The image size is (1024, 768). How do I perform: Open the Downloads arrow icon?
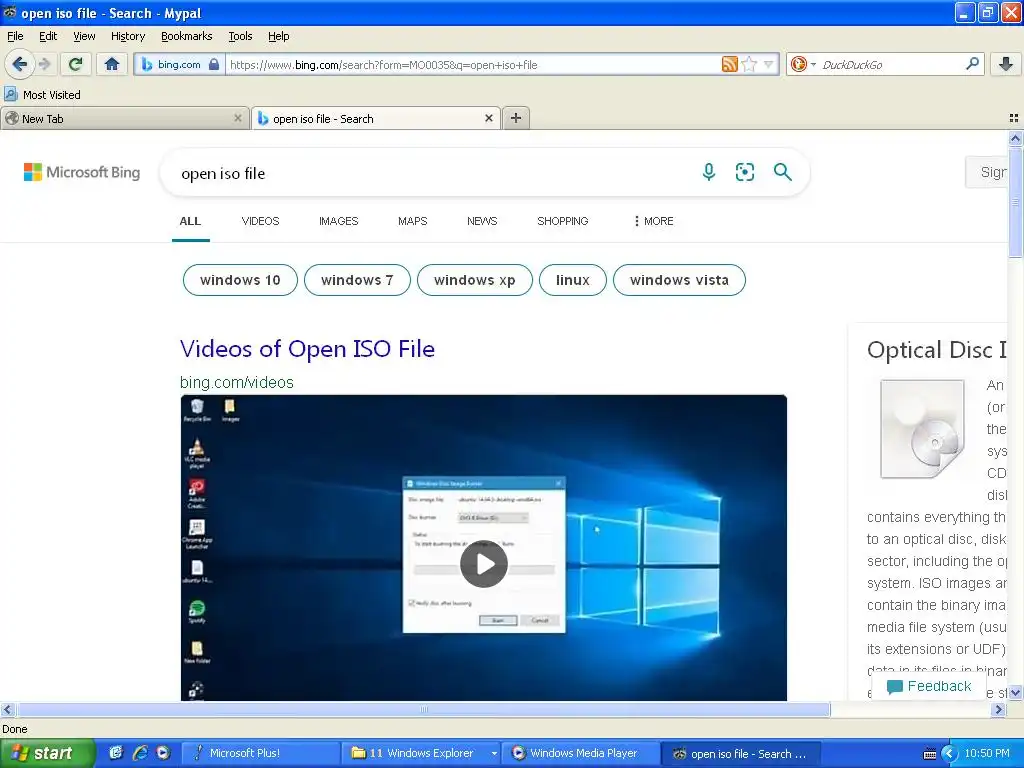click(x=1006, y=64)
